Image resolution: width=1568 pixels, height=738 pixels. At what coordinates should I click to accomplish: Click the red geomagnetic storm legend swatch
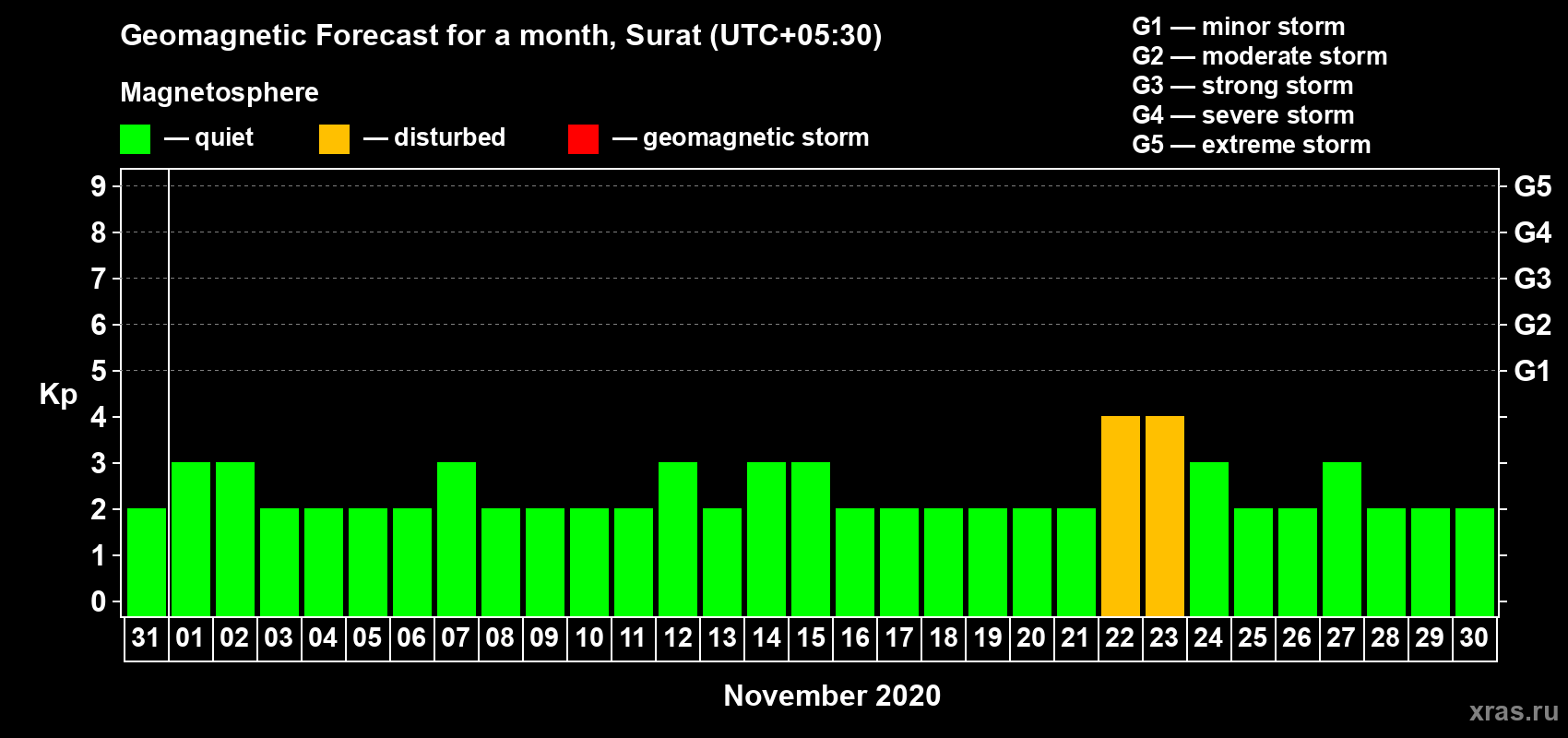[583, 139]
